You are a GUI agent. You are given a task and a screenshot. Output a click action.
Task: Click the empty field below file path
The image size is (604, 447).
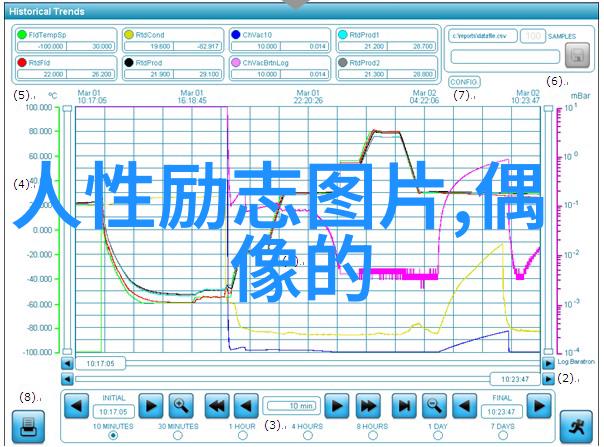[x=505, y=57]
